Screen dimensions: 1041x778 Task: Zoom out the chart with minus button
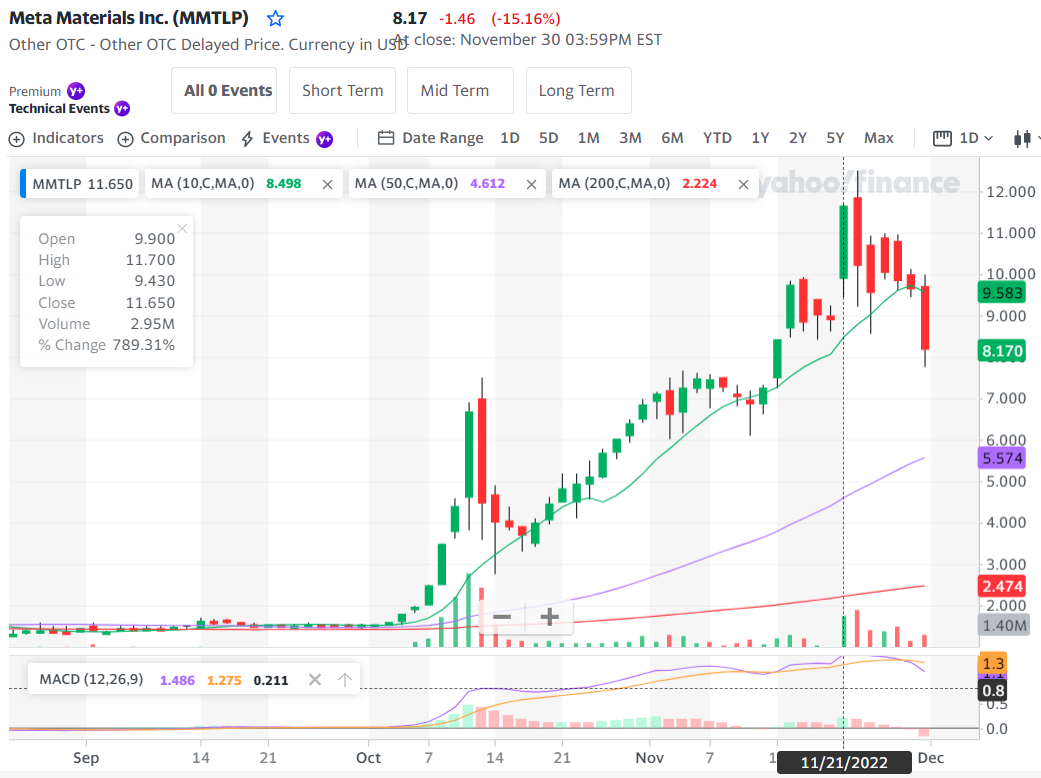pyautogui.click(x=502, y=617)
